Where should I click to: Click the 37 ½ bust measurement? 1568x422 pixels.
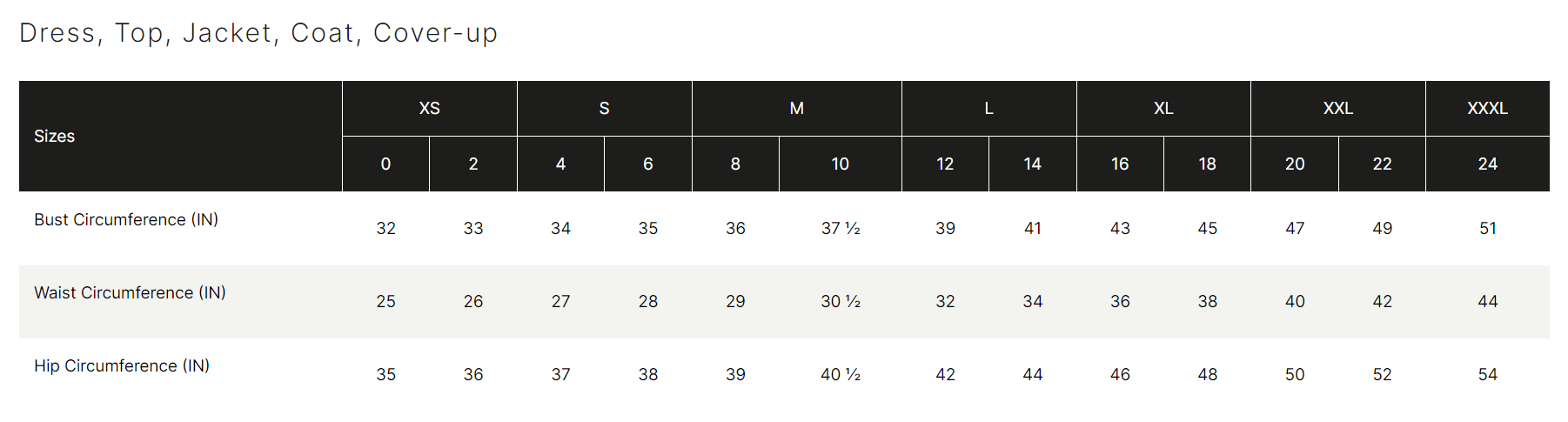point(841,229)
